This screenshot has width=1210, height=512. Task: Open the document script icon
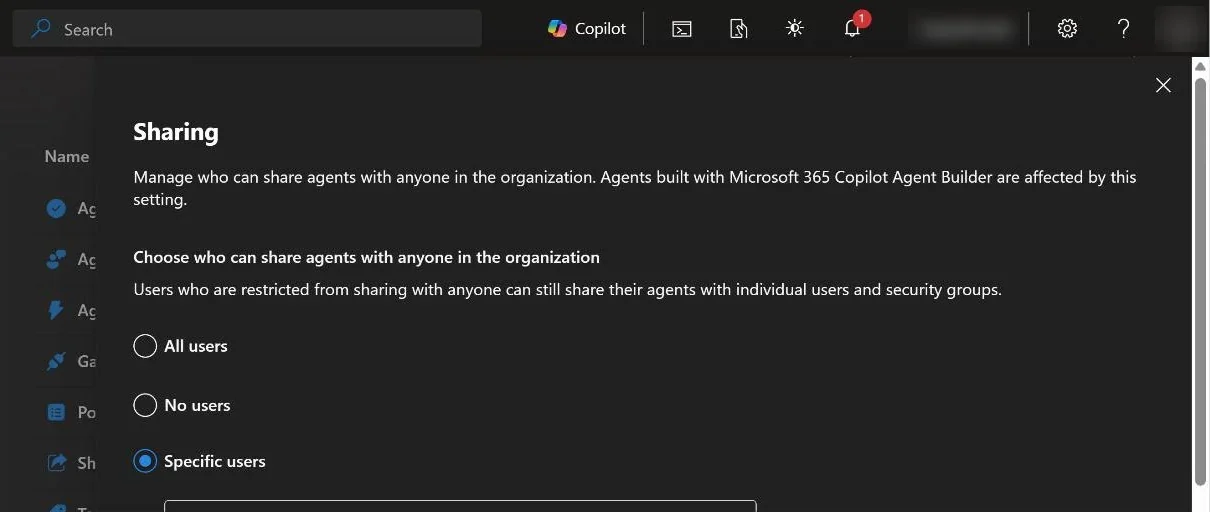tap(738, 29)
